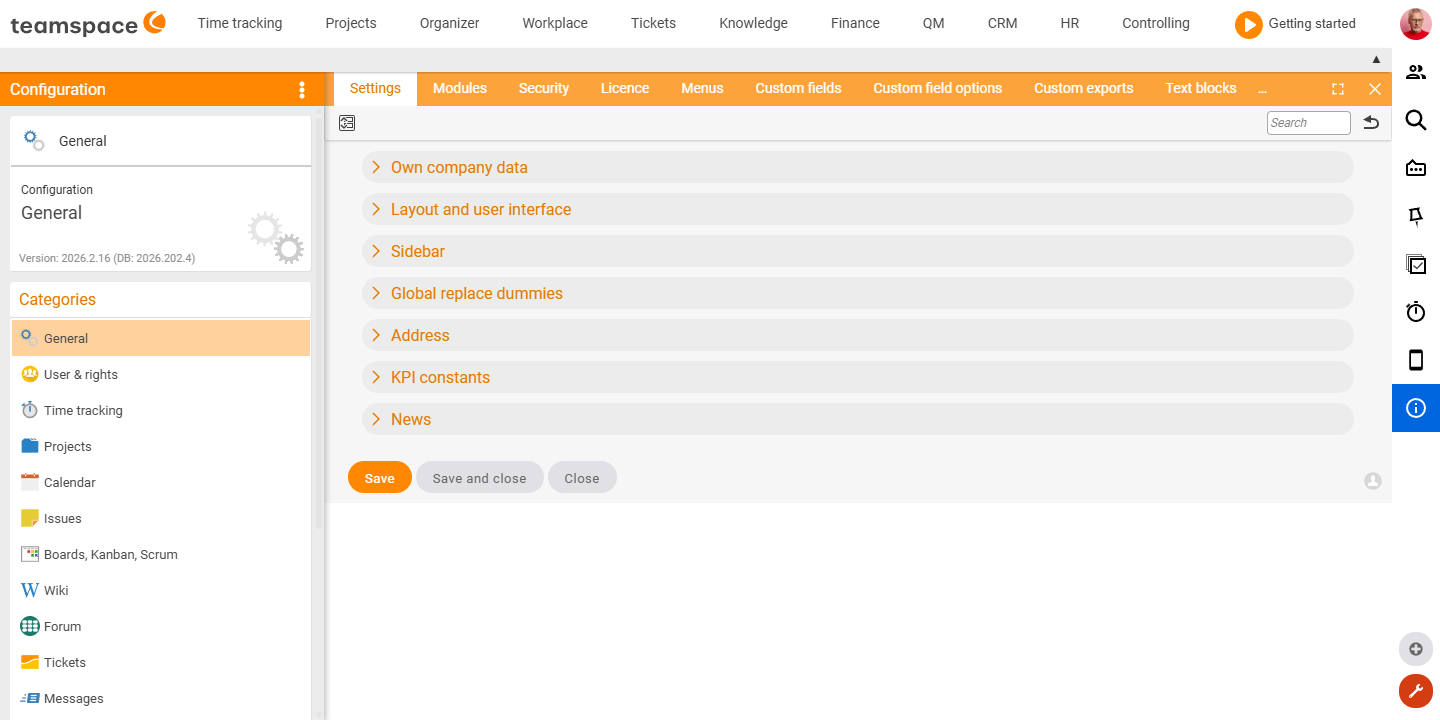Screen dimensions: 1440x720
Task: Click the gray plus circle button
Action: tap(1416, 649)
